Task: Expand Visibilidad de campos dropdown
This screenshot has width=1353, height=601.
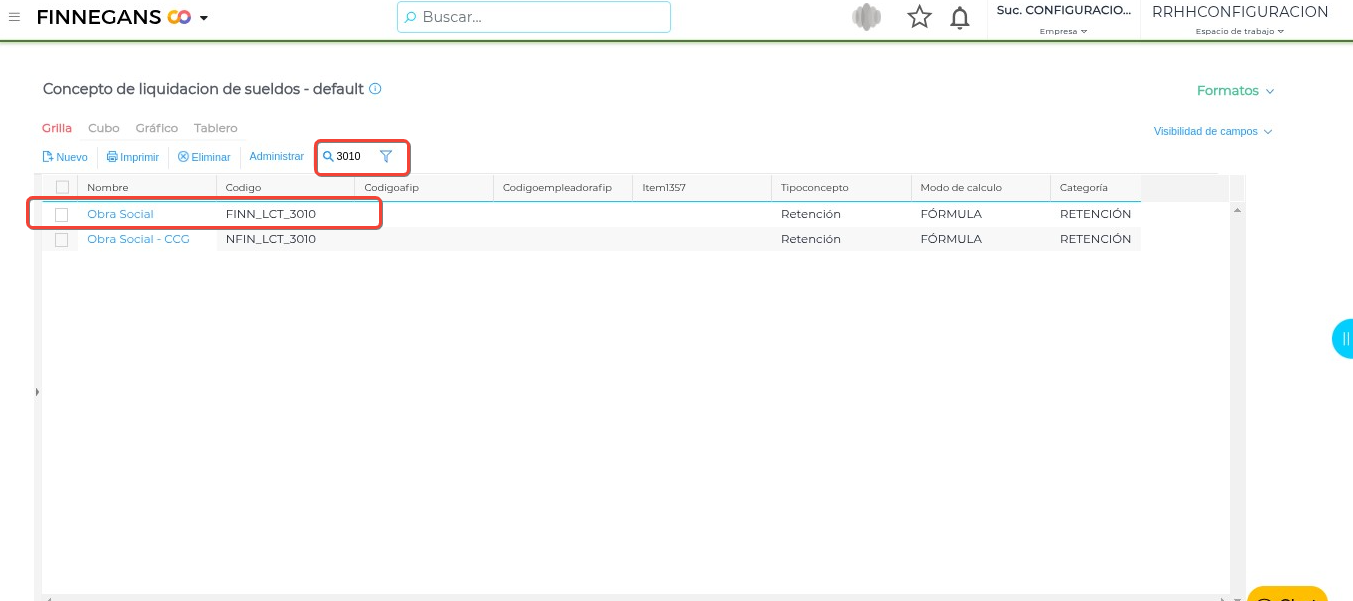Action: (1213, 131)
